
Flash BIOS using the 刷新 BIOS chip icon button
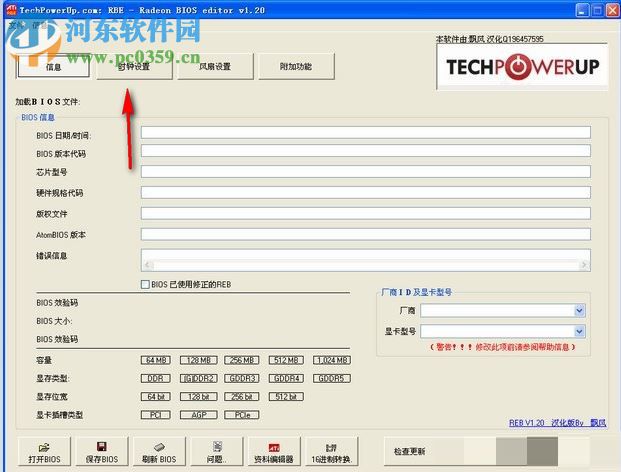[159, 451]
